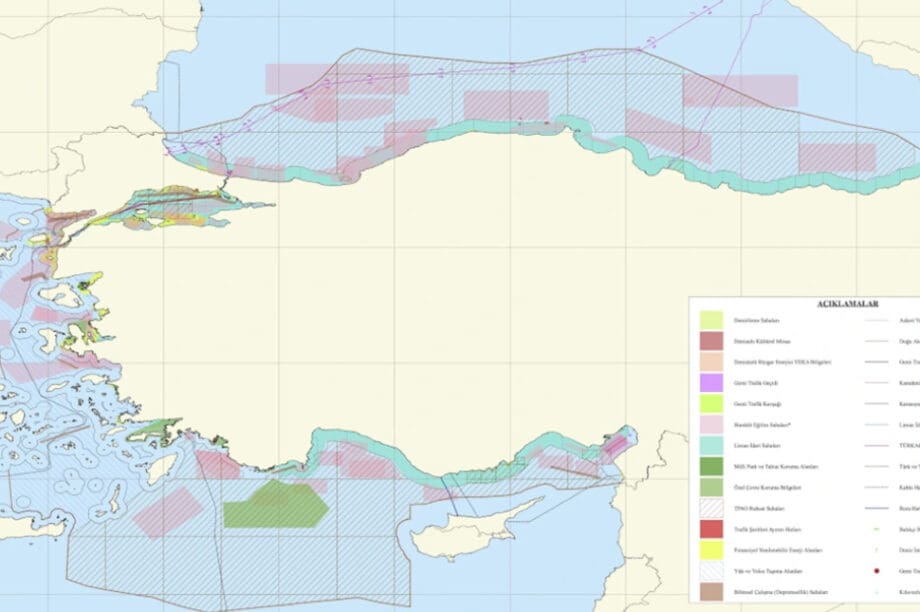The image size is (920, 612).
Task: Select the turquoise Liman İdari Sahaları swatch
Action: tap(711, 445)
